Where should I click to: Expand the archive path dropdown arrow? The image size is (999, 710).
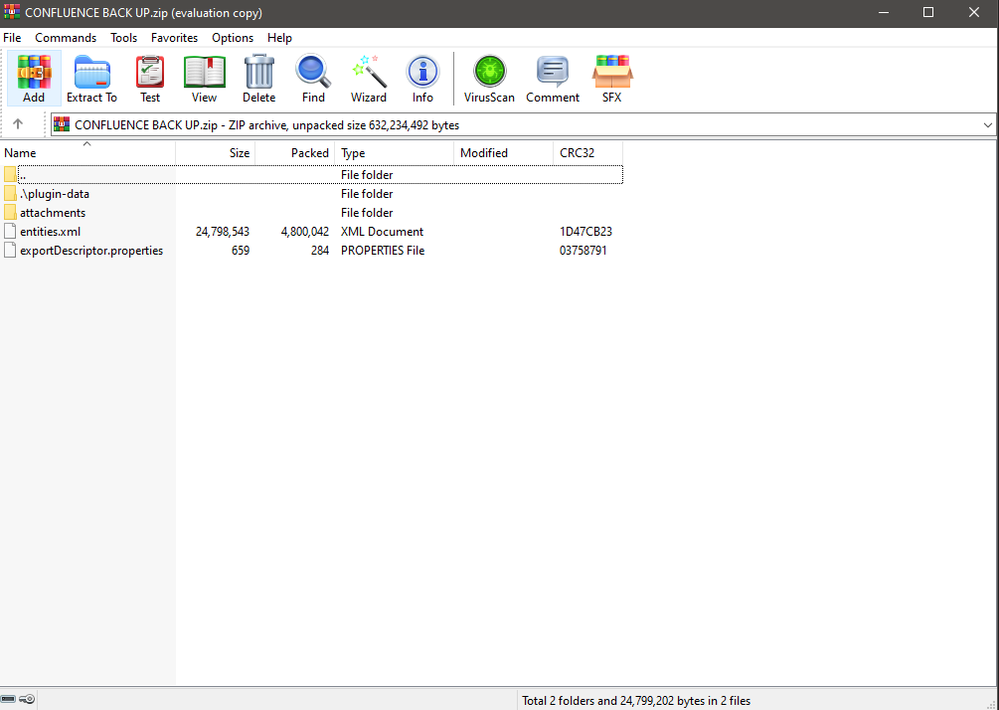pyautogui.click(x=988, y=125)
